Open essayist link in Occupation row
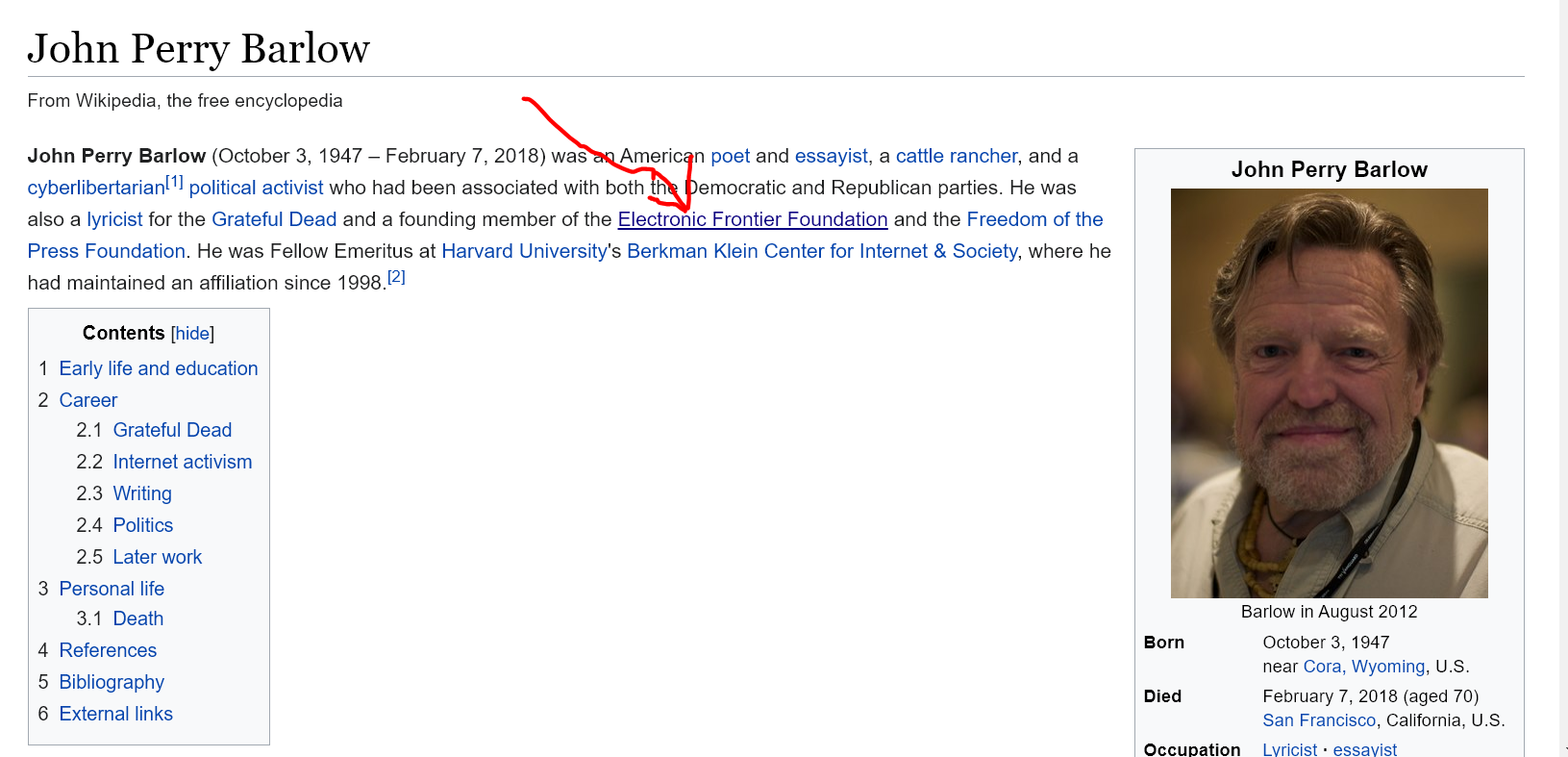 pos(1365,749)
